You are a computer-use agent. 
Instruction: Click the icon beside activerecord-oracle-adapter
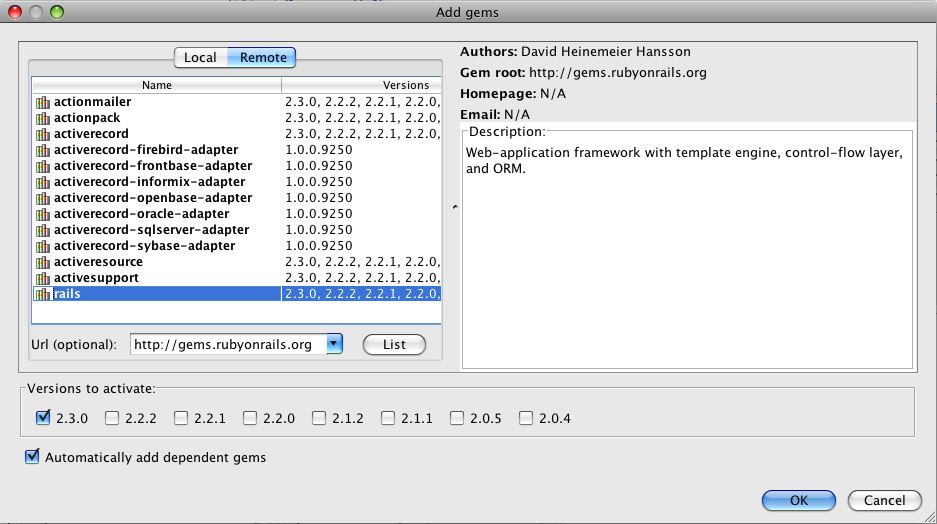pos(42,214)
